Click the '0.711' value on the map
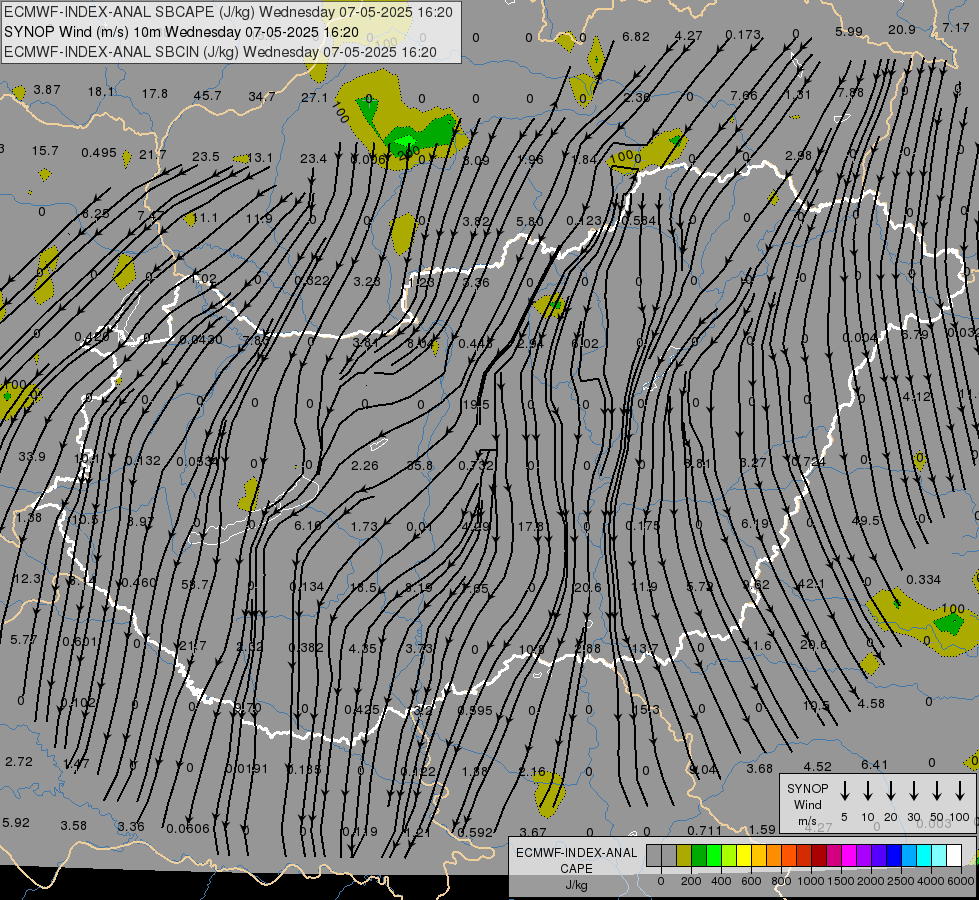 [x=705, y=830]
